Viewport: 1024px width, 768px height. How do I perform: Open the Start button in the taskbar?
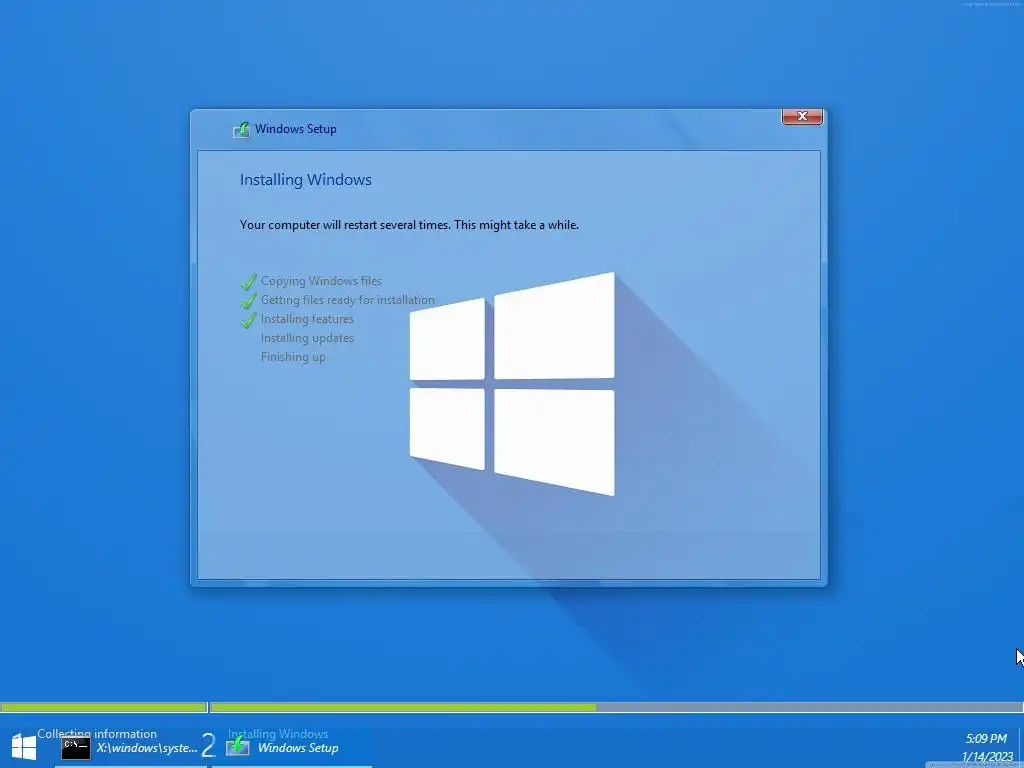pos(24,746)
